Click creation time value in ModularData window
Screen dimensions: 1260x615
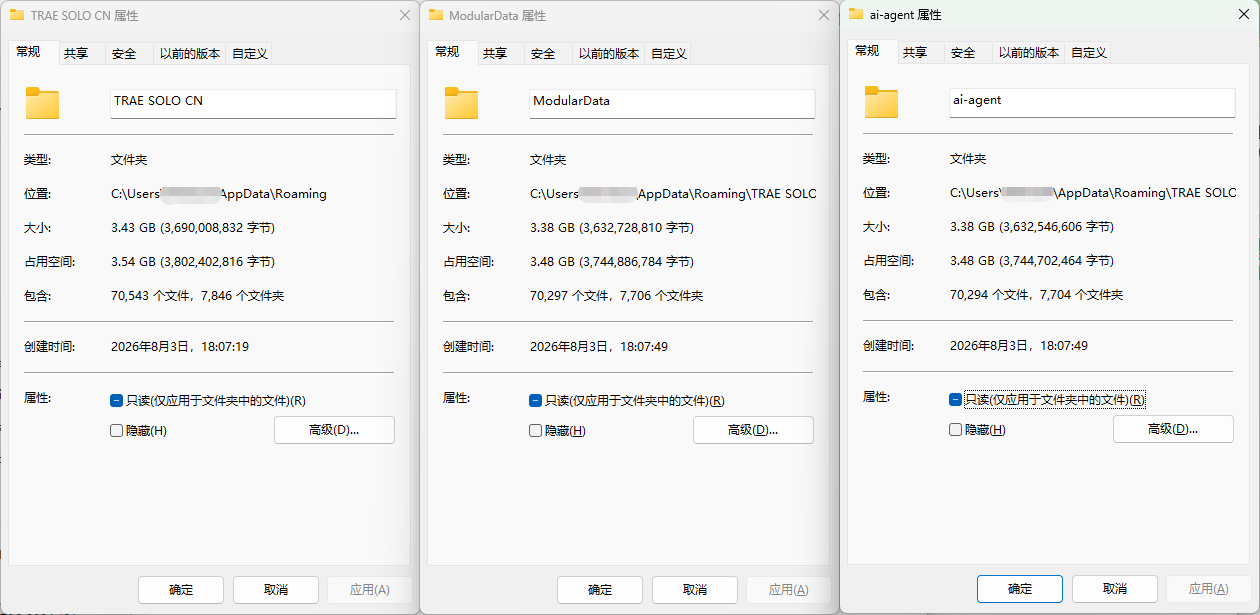599,347
